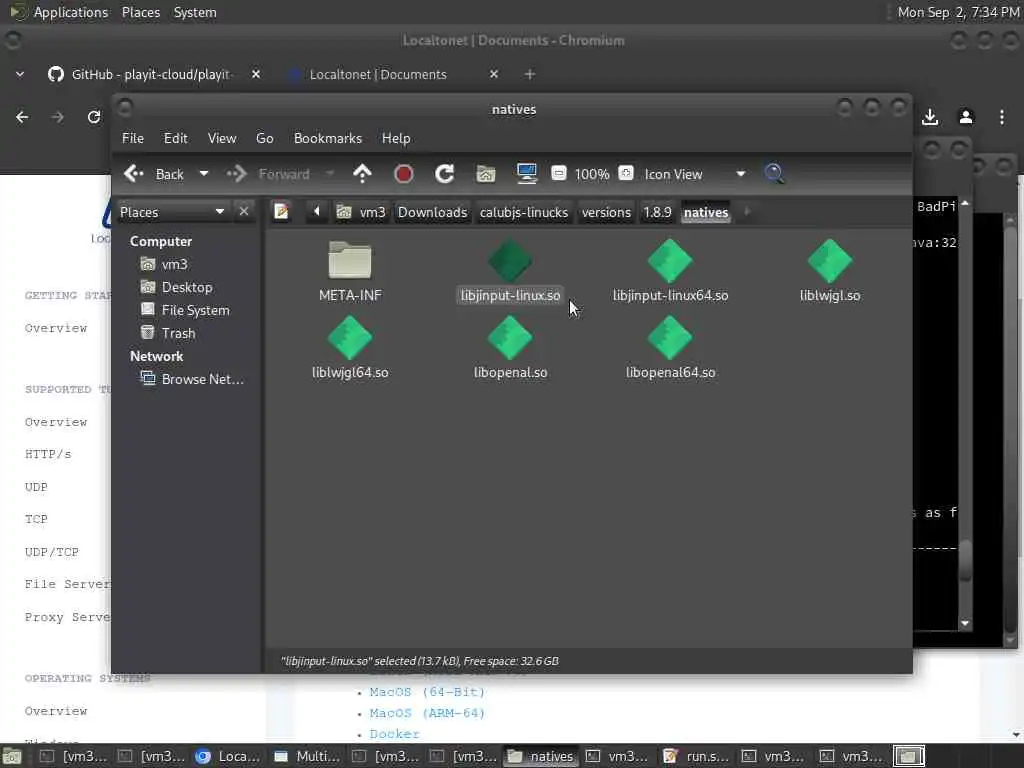Open the System menu in top panel
Image resolution: width=1024 pixels, height=768 pixels.
[195, 12]
